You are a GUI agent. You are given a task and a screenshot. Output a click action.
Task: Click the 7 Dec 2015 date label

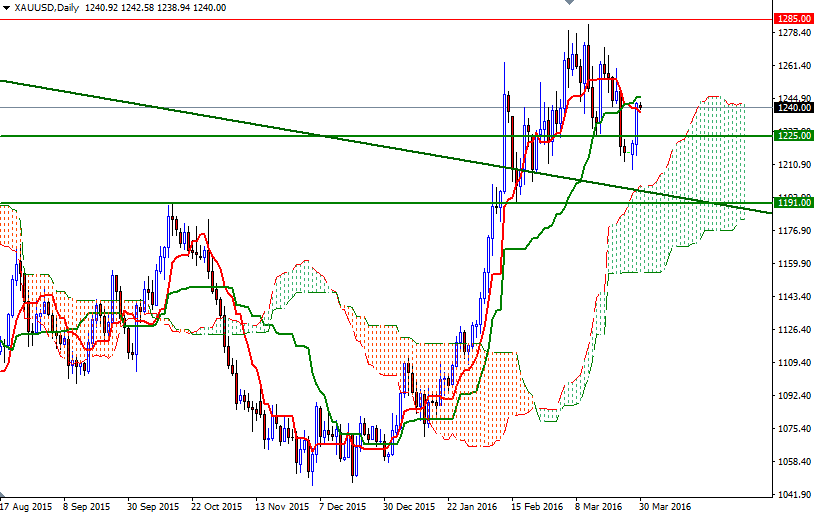point(343,506)
